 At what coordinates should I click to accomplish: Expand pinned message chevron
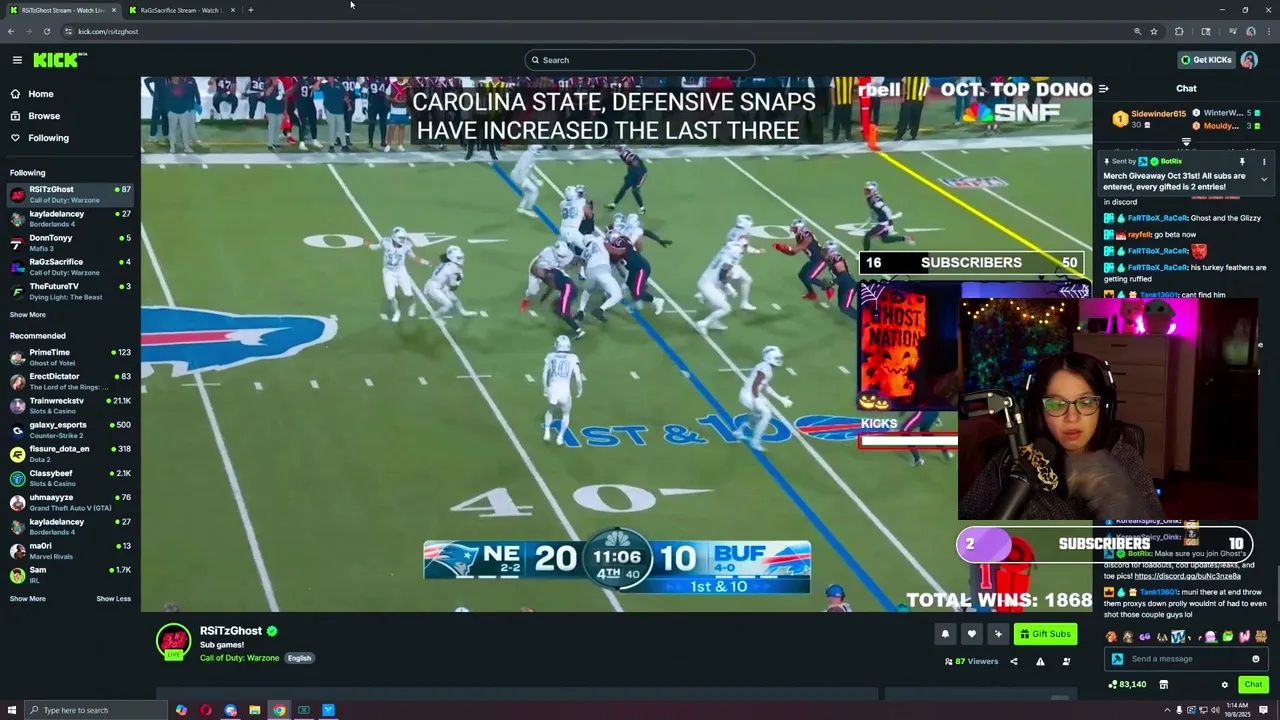pyautogui.click(x=1264, y=179)
